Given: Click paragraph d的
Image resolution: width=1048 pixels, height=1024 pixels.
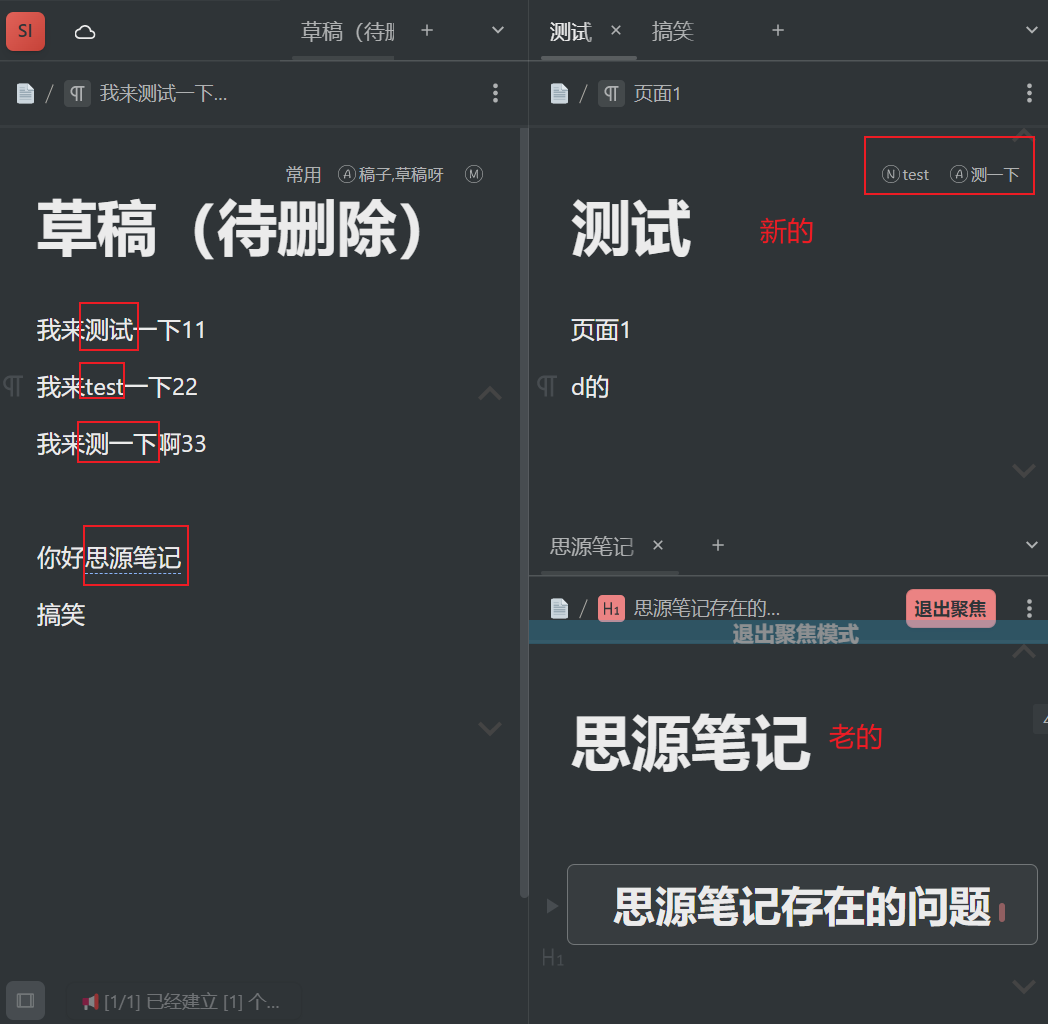Looking at the screenshot, I should (590, 387).
